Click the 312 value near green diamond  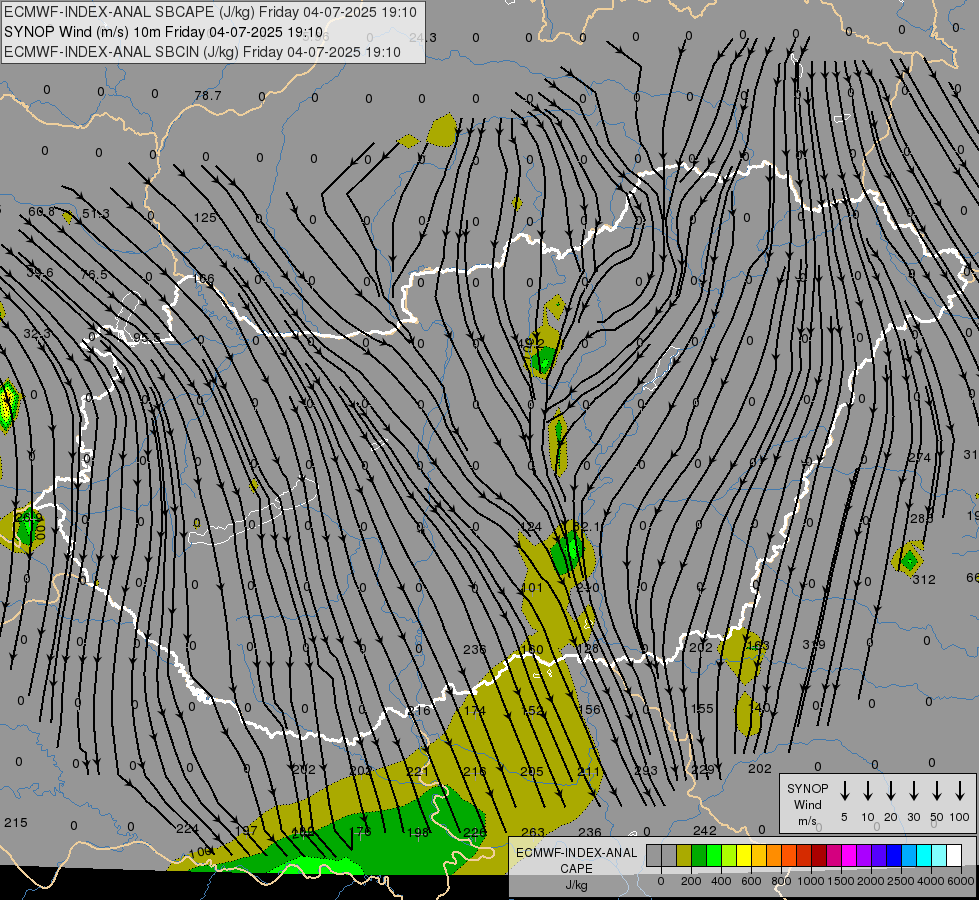(x=924, y=580)
